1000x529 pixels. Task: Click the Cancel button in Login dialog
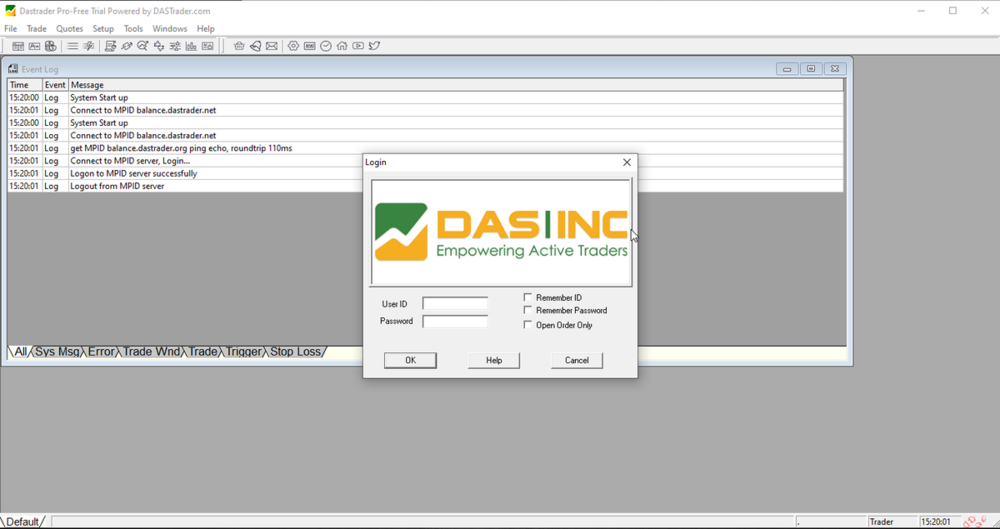pos(576,361)
